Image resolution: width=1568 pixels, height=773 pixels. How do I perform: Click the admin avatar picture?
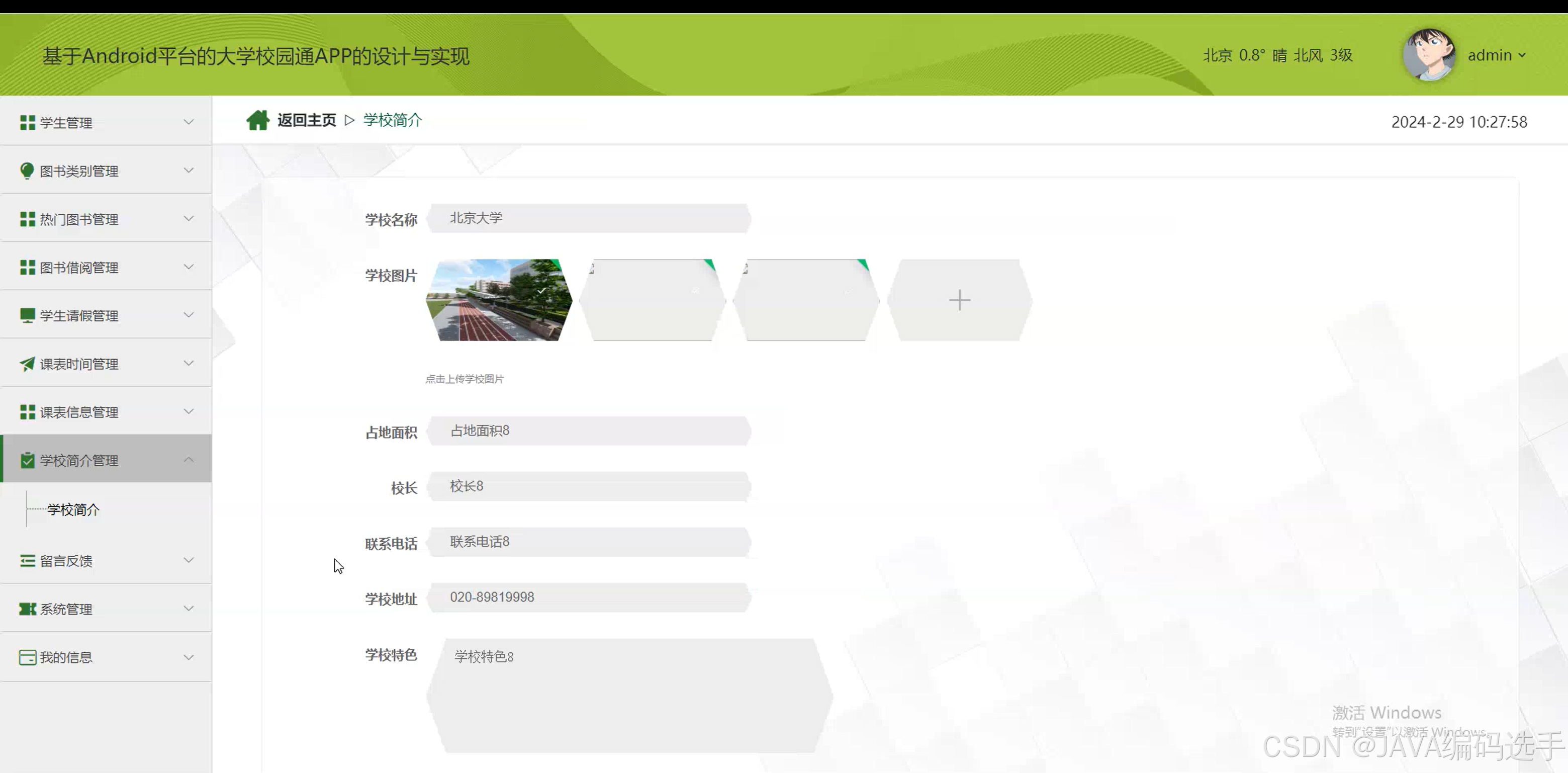tap(1428, 55)
